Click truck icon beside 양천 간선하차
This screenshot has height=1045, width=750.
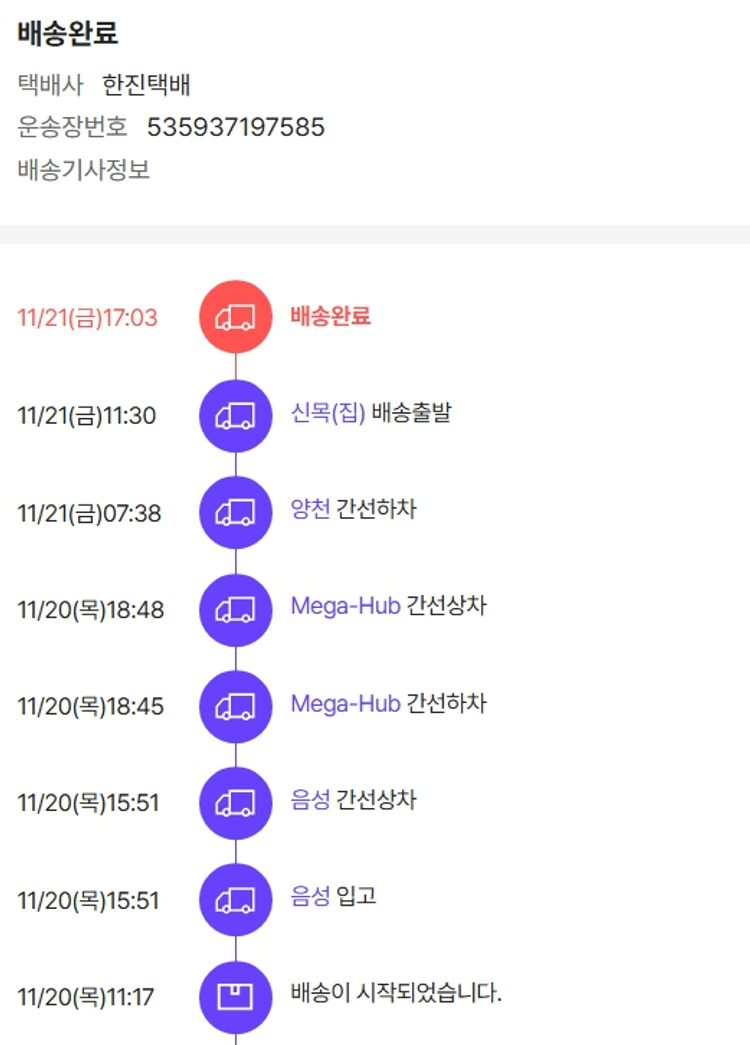(x=235, y=512)
